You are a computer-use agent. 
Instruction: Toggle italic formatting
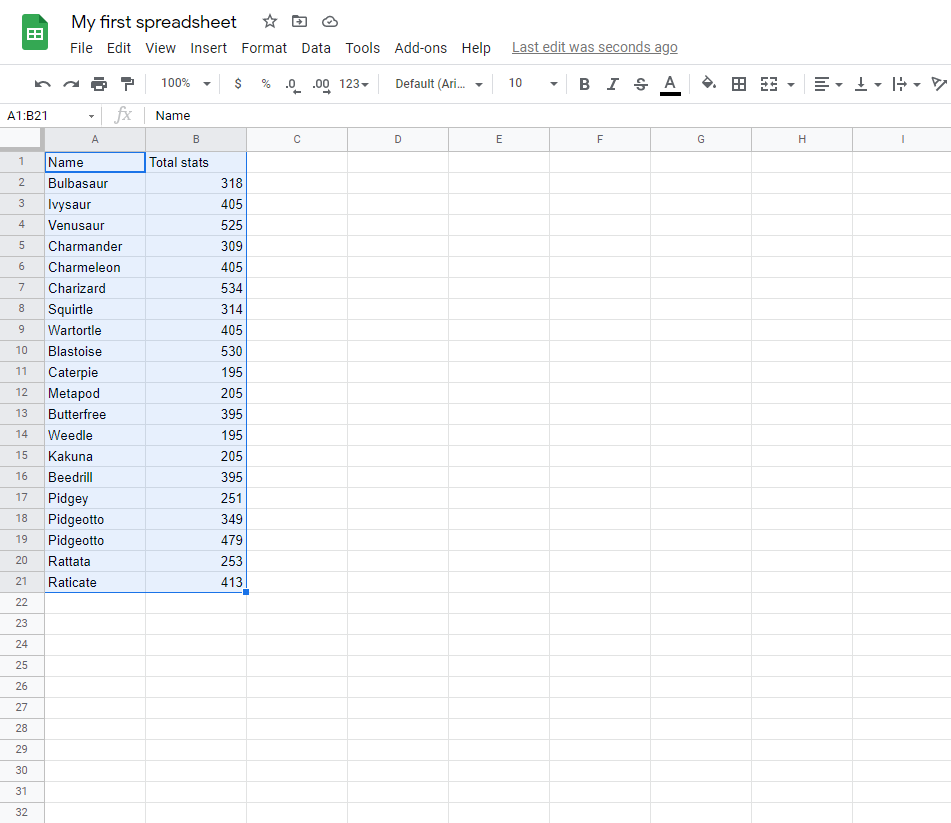pos(612,84)
